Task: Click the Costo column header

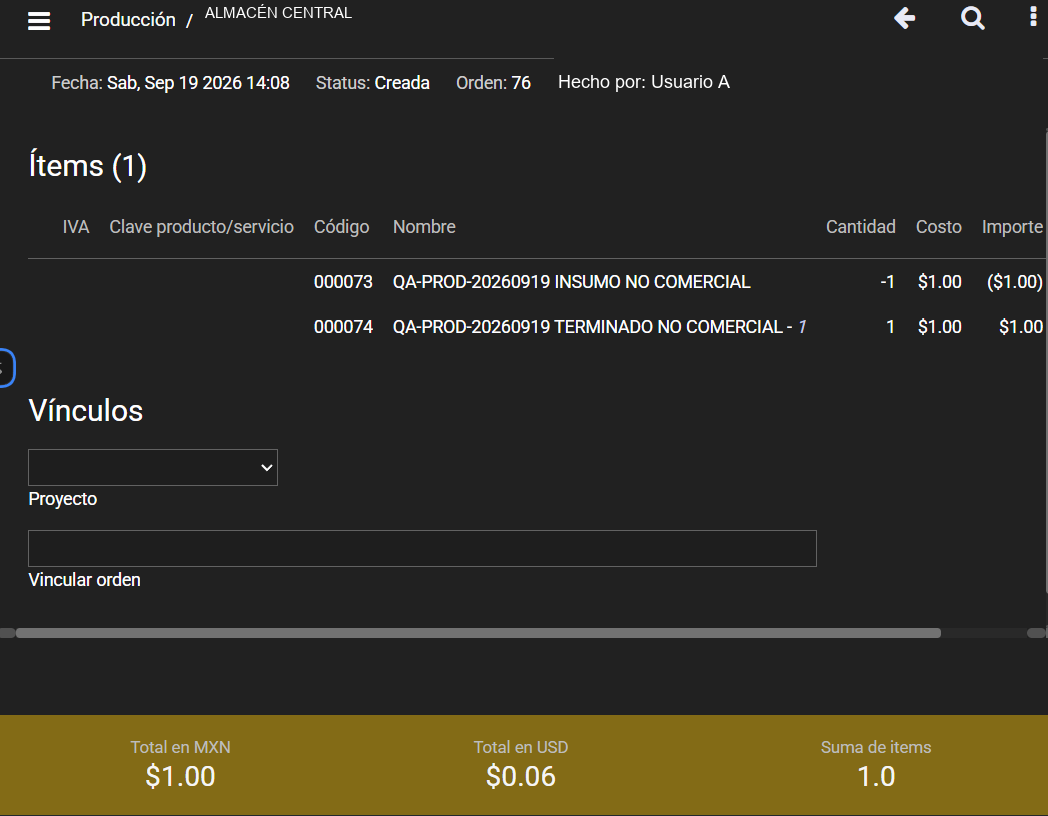Action: (938, 227)
